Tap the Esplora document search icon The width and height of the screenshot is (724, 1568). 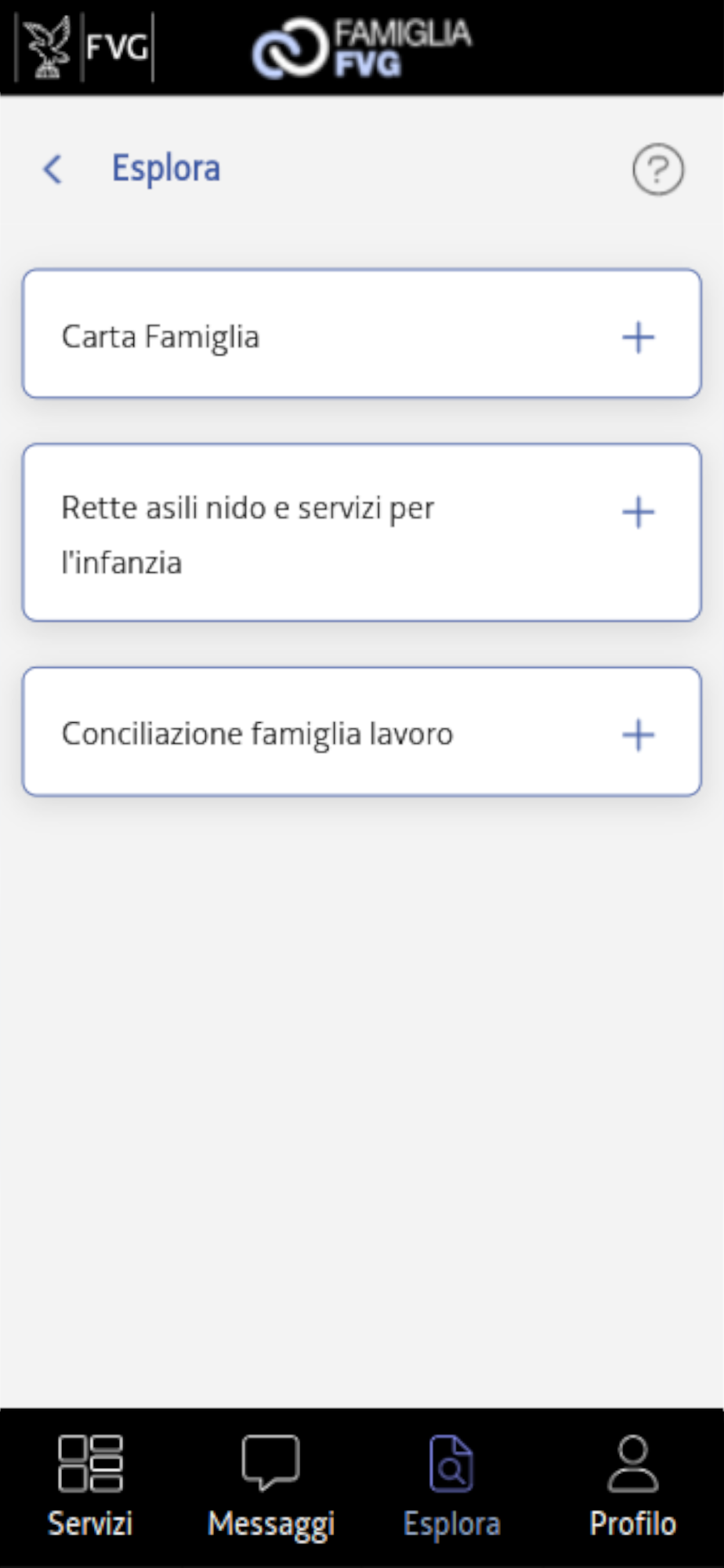pyautogui.click(x=451, y=1463)
